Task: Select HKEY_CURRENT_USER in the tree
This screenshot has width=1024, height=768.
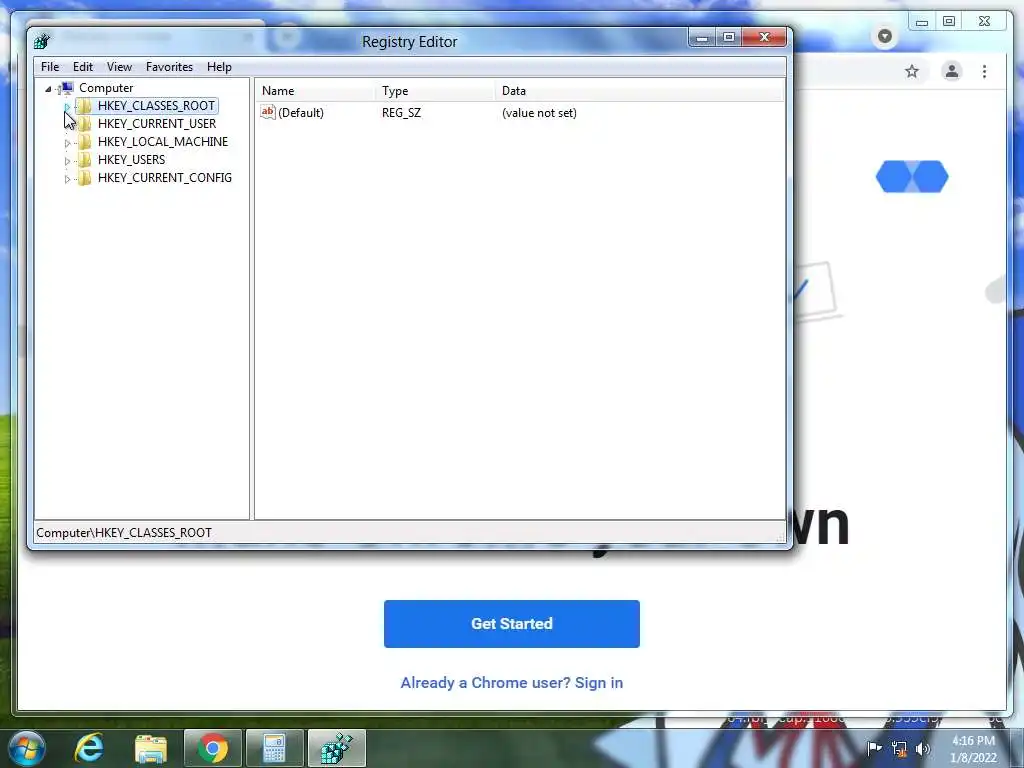Action: point(157,123)
